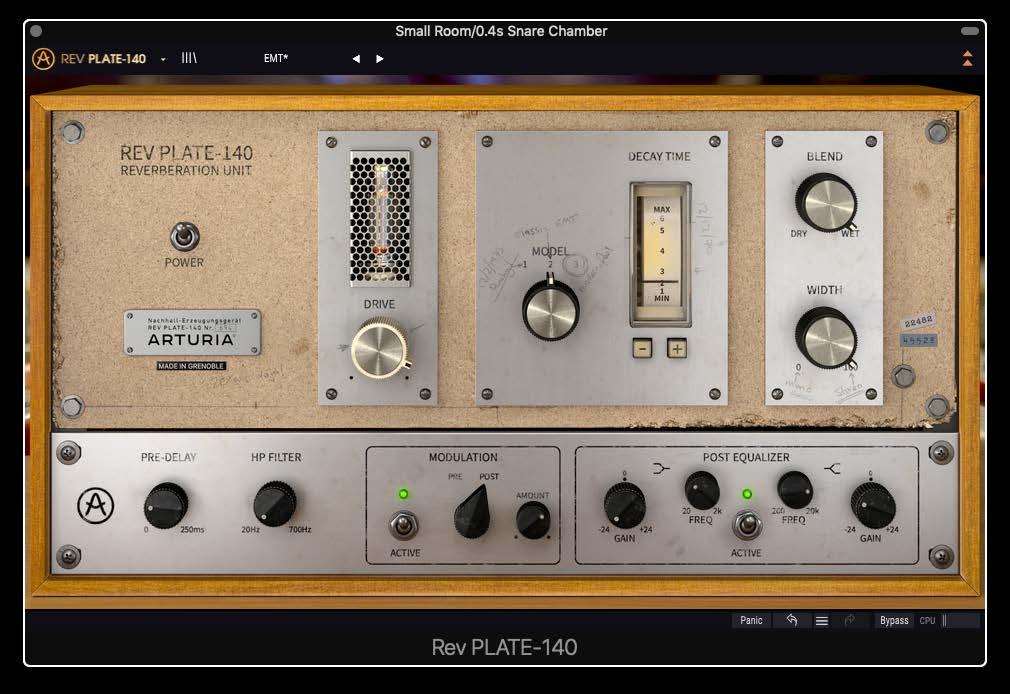The width and height of the screenshot is (1010, 694).
Task: Click the low shelf filter symbol
Action: (x=661, y=468)
